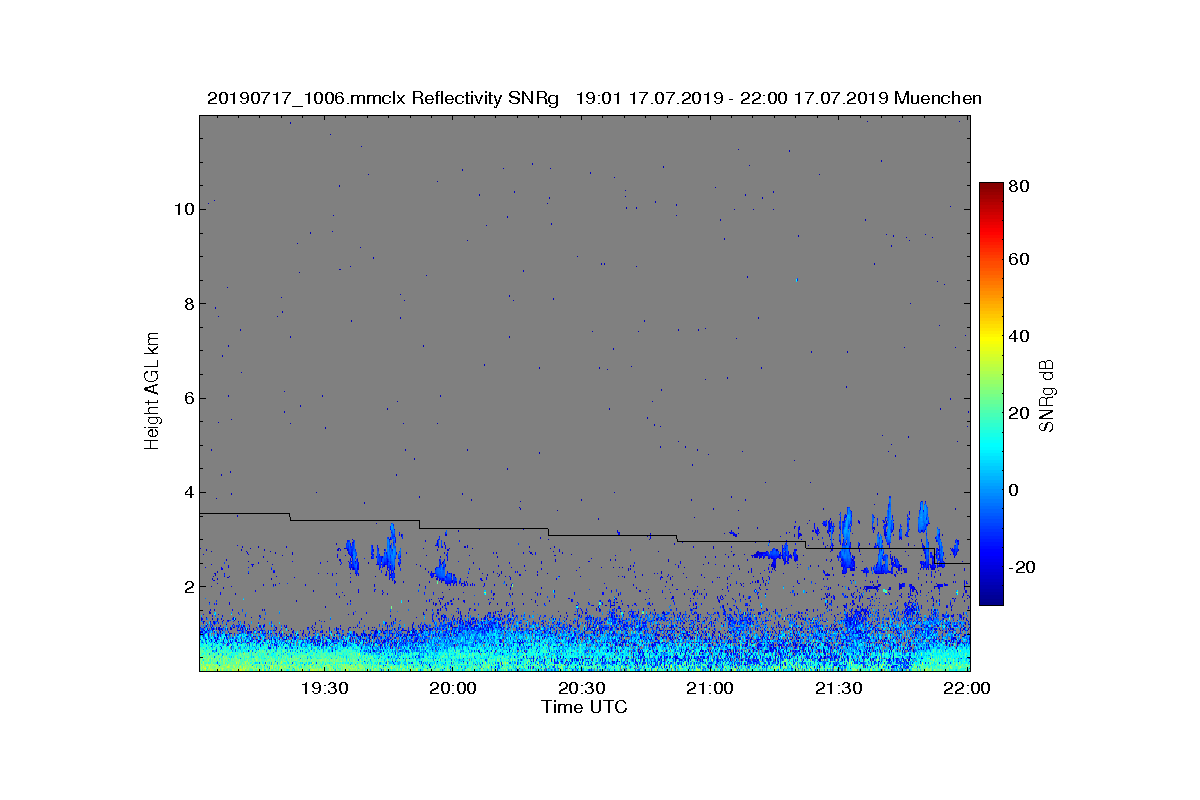The height and width of the screenshot is (800, 1200).
Task: Click the plot title starting with 20190717_1006.mmclx
Action: tap(594, 98)
